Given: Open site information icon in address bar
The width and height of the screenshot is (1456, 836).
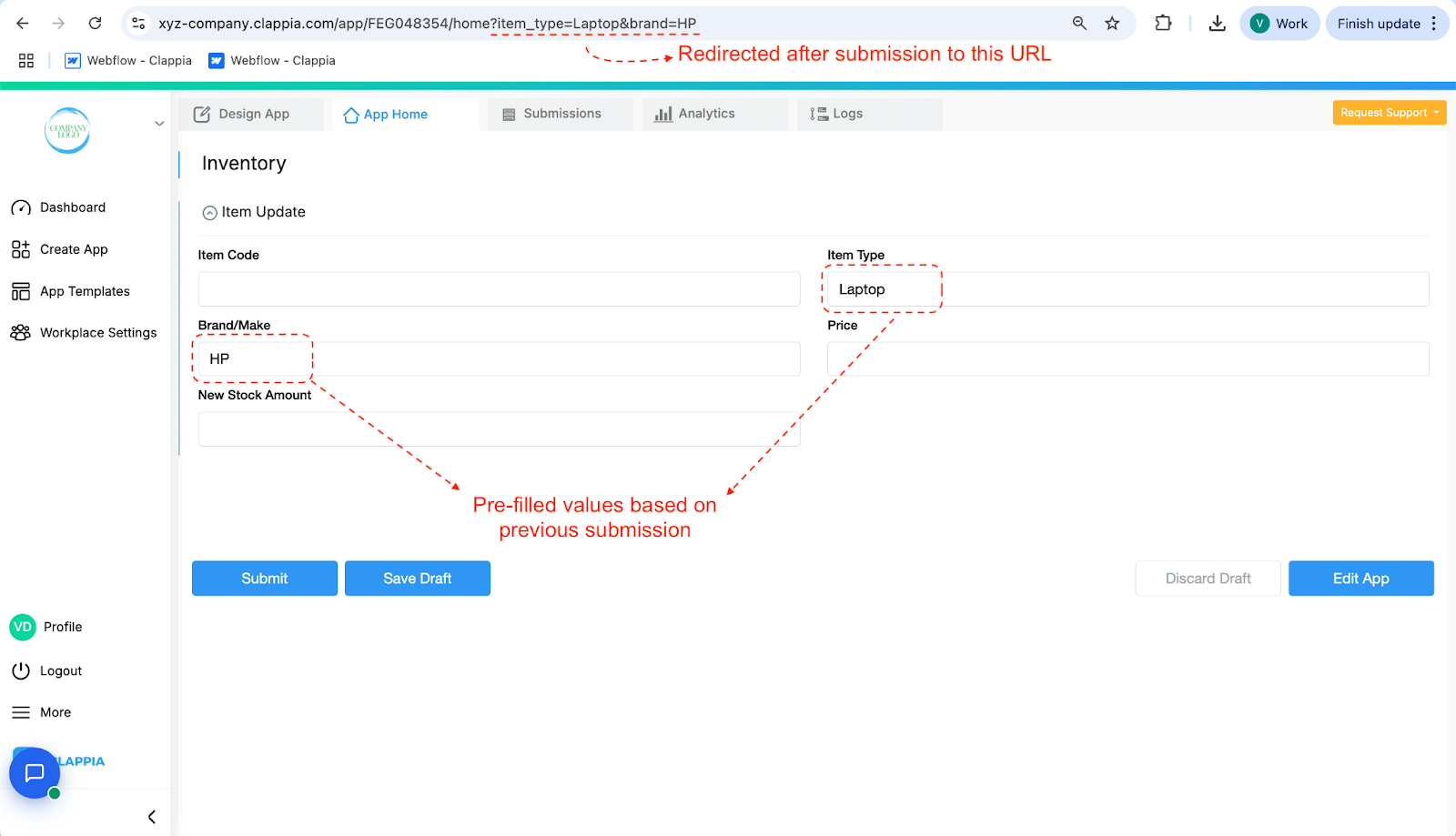Looking at the screenshot, I should [138, 24].
